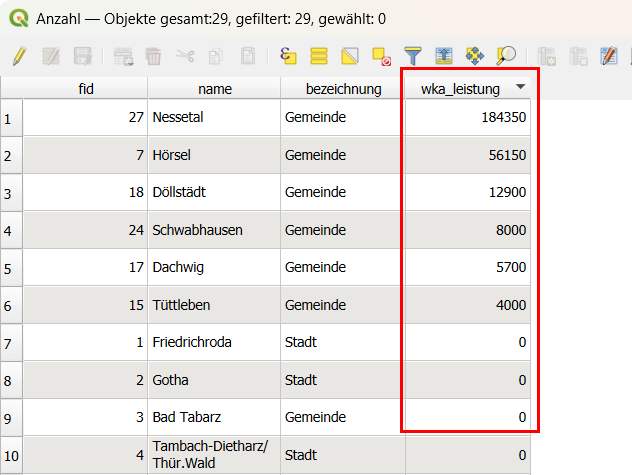Select row header number 5

click(x=11, y=268)
